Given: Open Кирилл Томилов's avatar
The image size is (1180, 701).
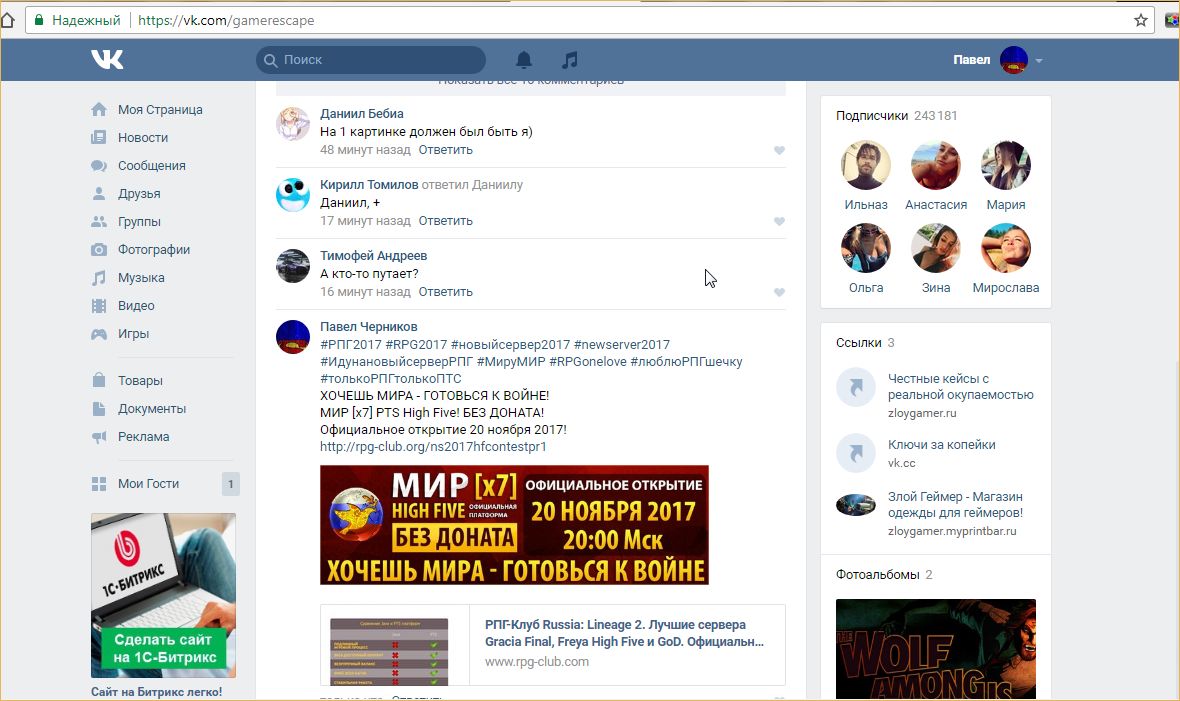Looking at the screenshot, I should pos(293,194).
